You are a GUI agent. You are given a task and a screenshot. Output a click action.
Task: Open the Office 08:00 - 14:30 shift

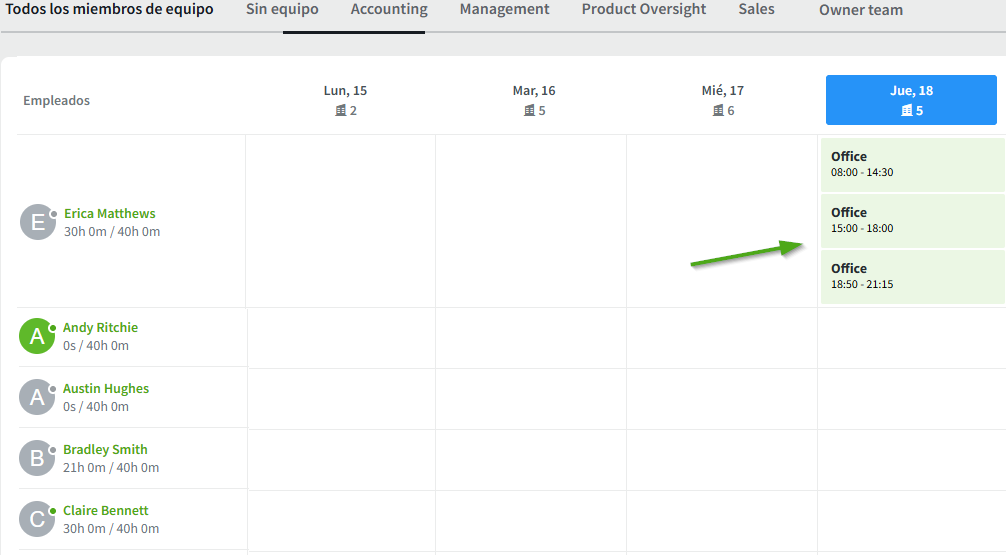pos(912,164)
